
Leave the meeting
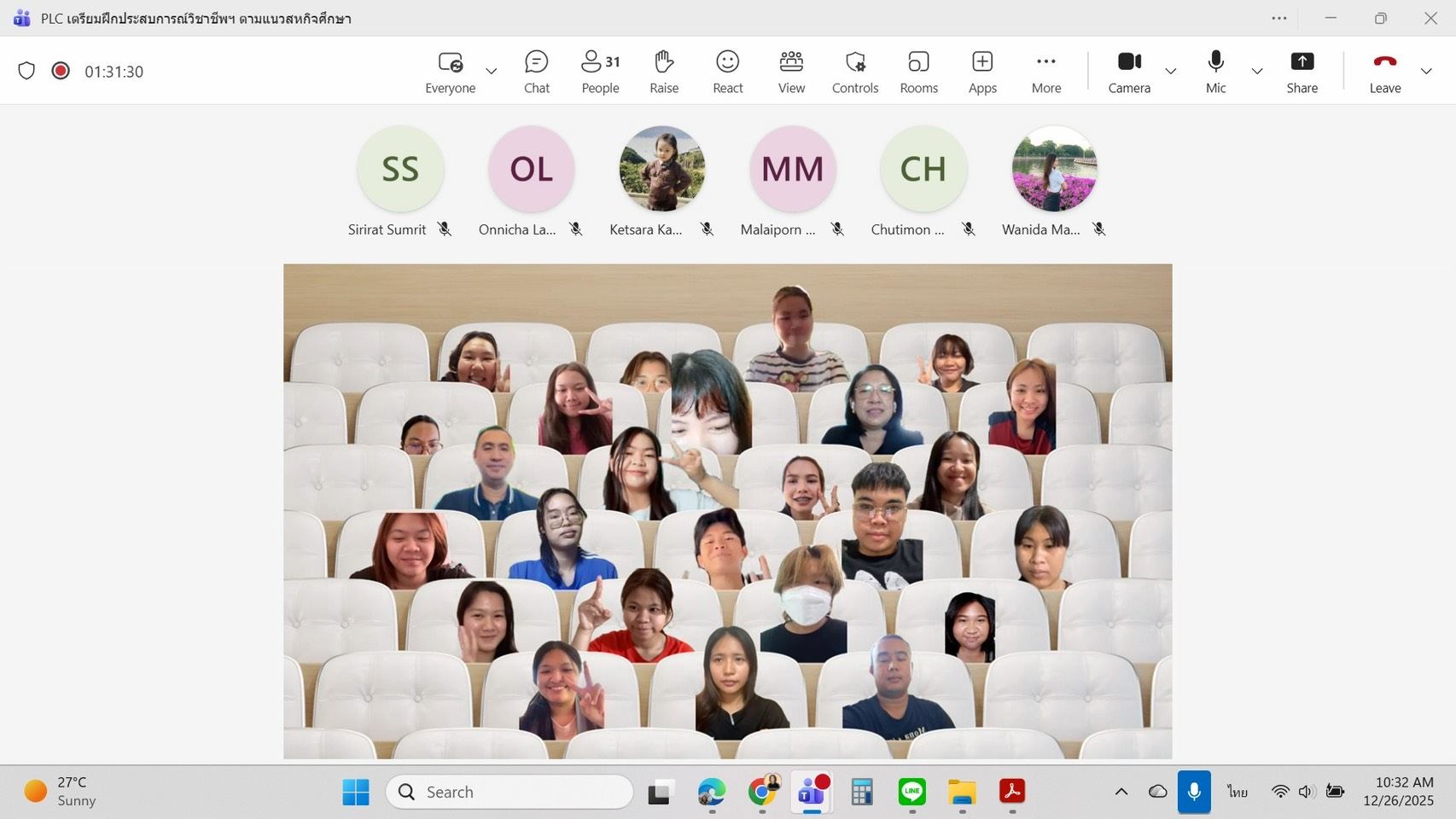click(x=1384, y=72)
